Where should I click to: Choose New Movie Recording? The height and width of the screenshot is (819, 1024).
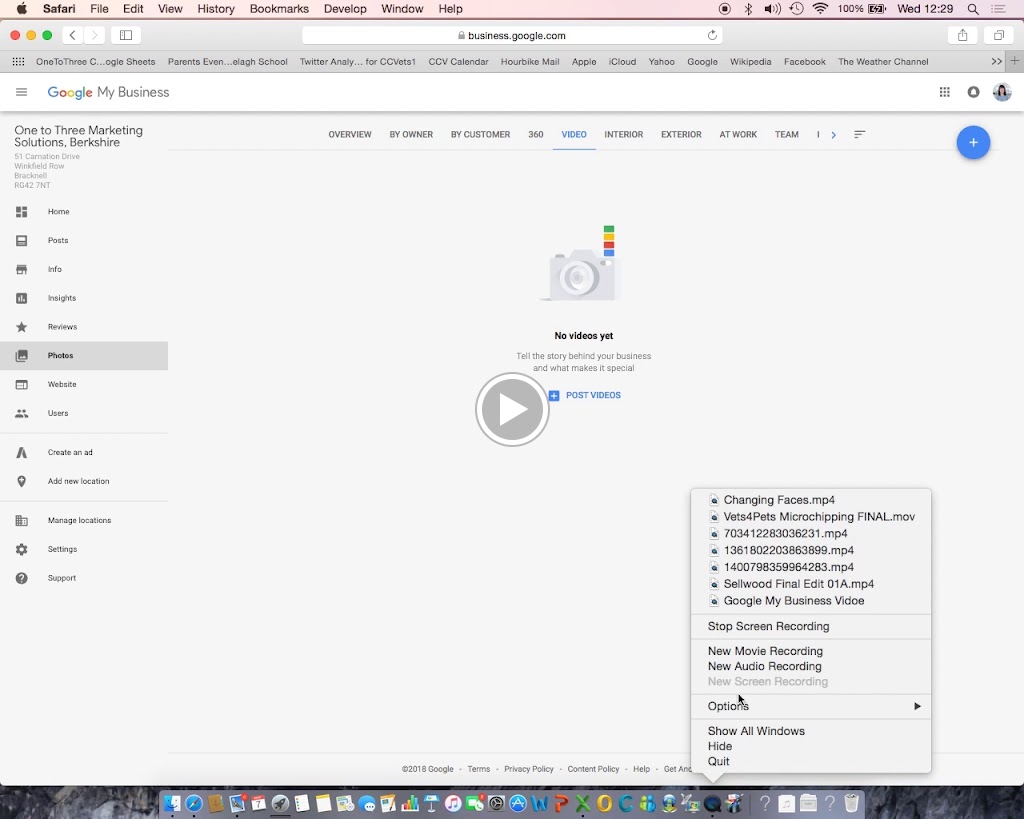[x=811, y=651]
